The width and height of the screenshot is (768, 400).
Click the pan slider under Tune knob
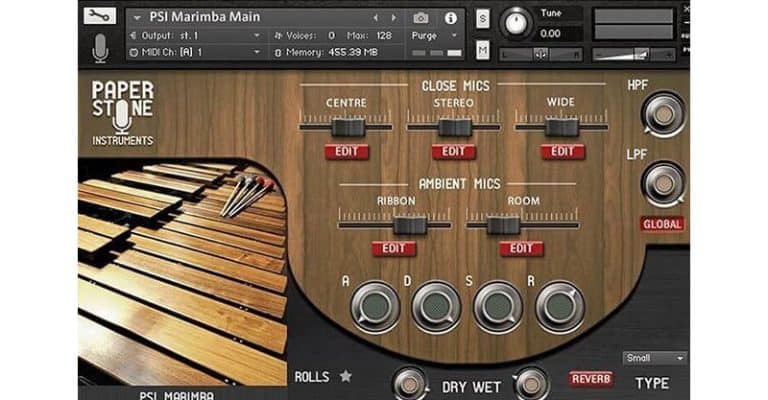(x=541, y=54)
